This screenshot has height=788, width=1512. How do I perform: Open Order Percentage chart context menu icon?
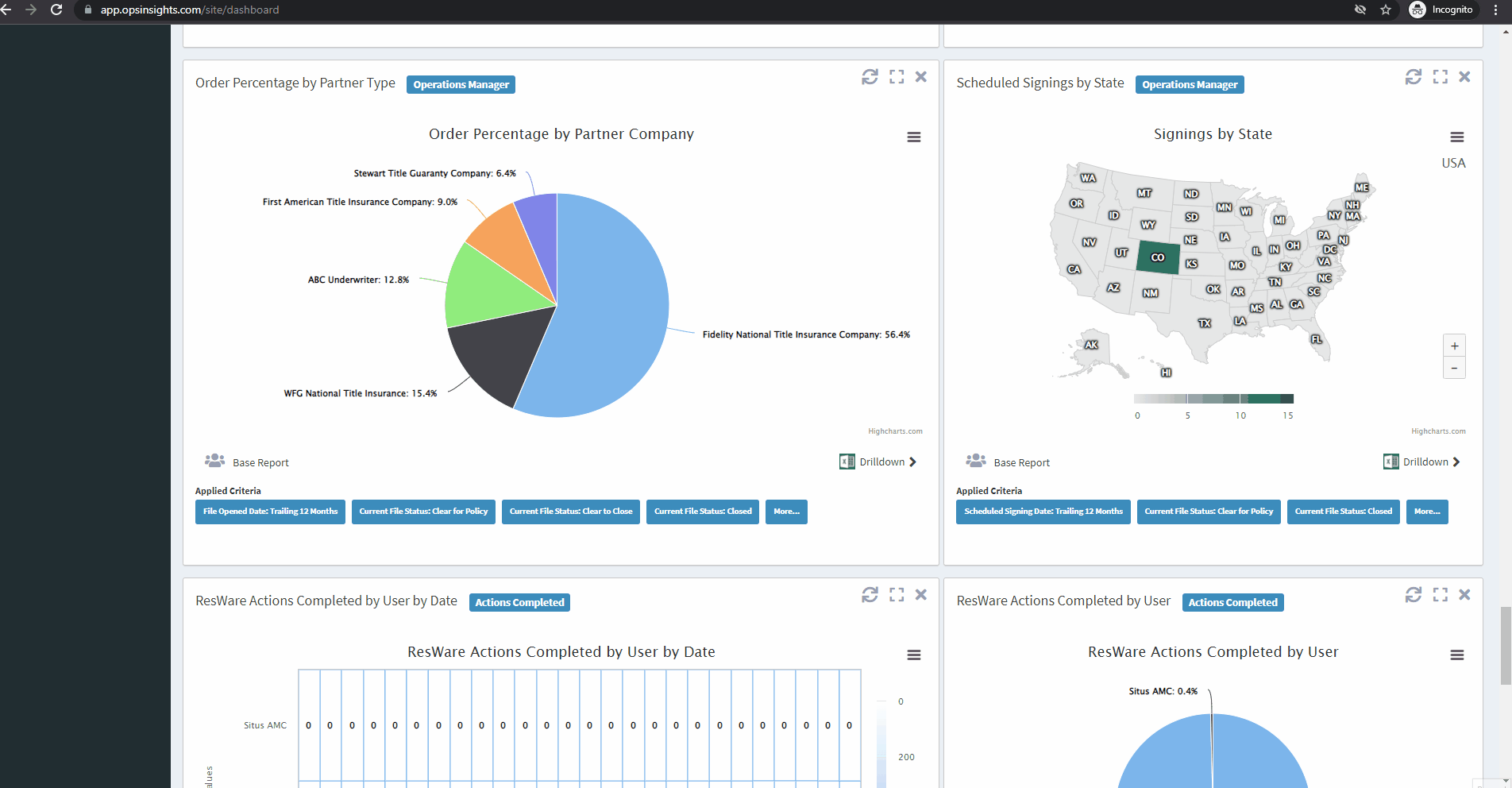pyautogui.click(x=913, y=137)
